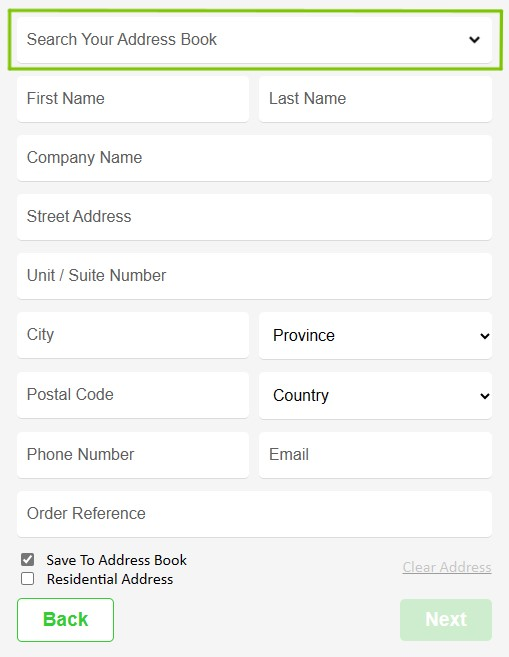Select the Company Name input
The width and height of the screenshot is (509, 657).
click(254, 158)
